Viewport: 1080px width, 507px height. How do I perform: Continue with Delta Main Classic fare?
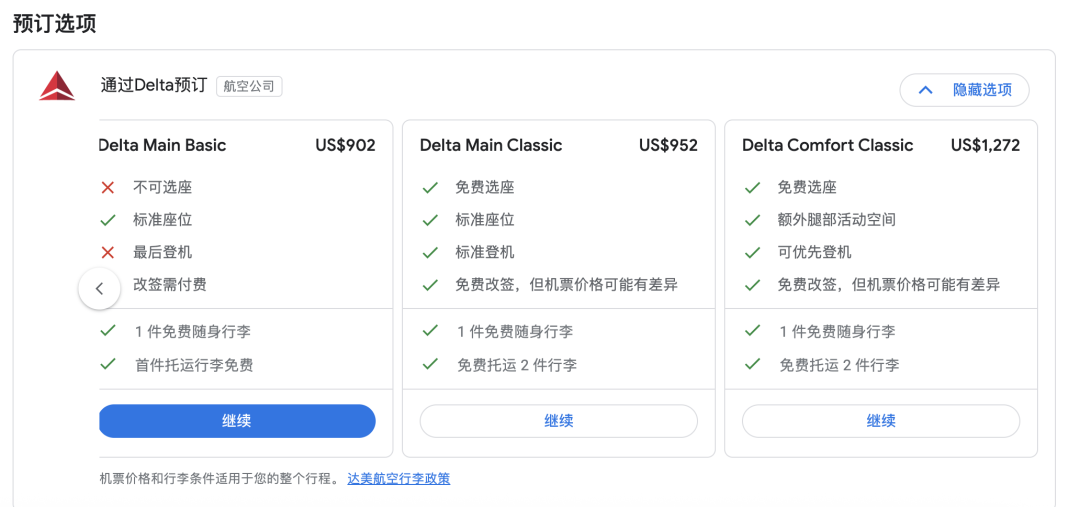[x=558, y=421]
